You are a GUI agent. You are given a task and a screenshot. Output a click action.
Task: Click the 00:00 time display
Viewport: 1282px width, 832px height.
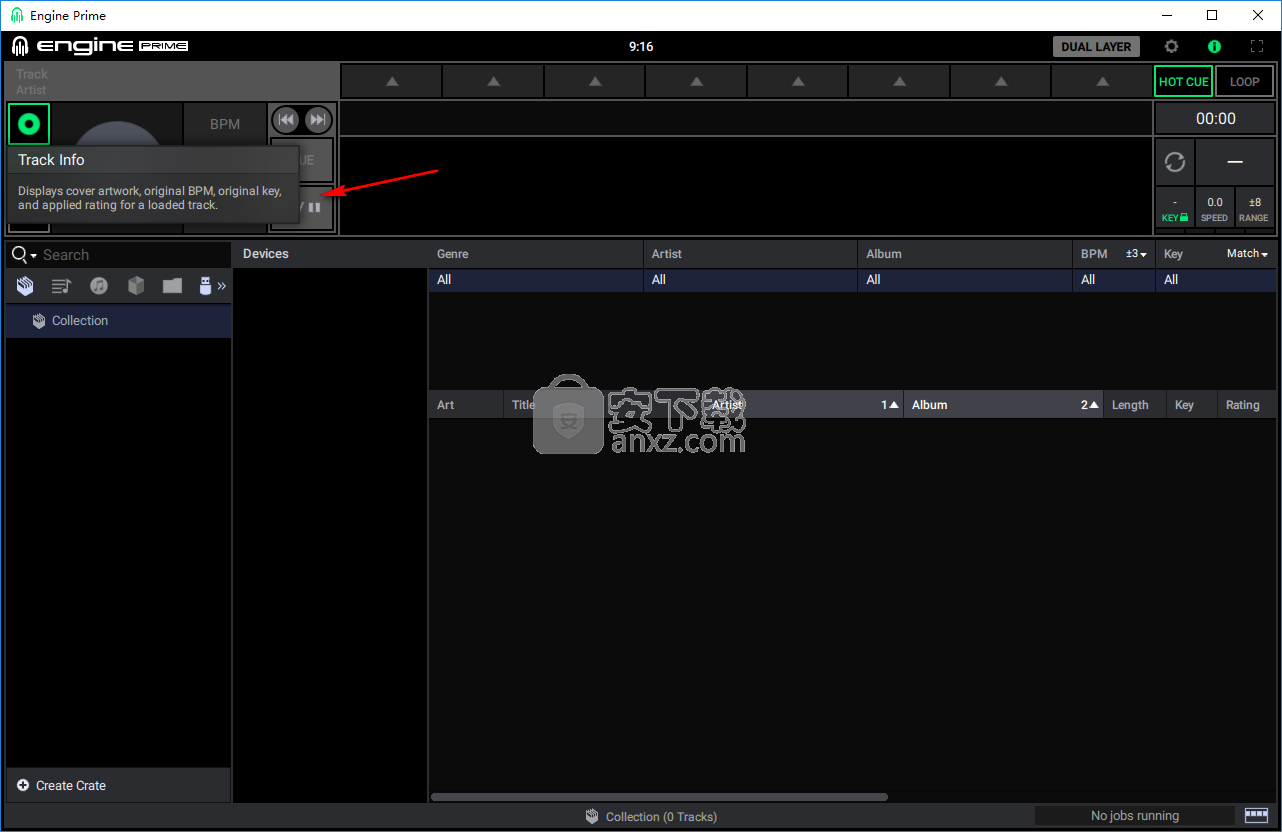[1215, 118]
